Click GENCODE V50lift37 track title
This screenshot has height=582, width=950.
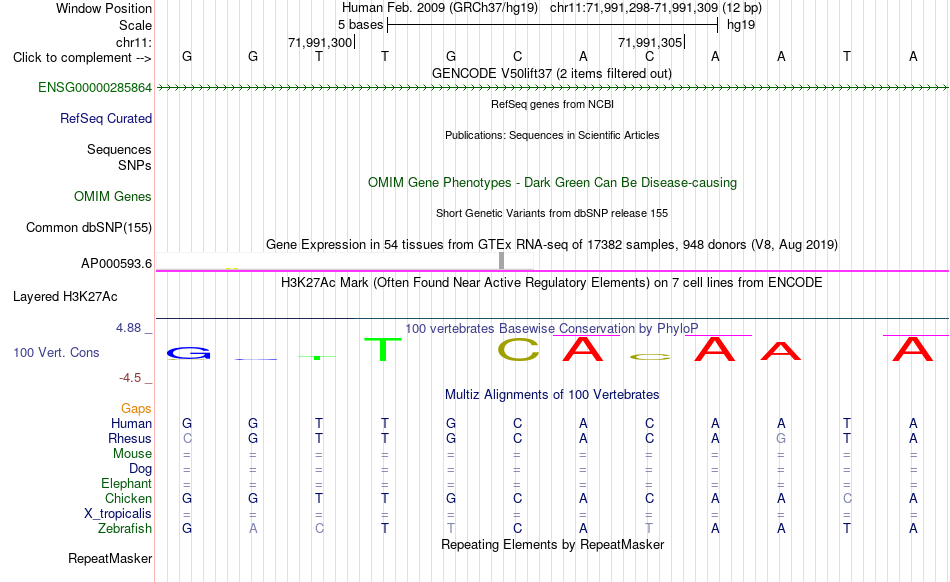click(x=552, y=73)
